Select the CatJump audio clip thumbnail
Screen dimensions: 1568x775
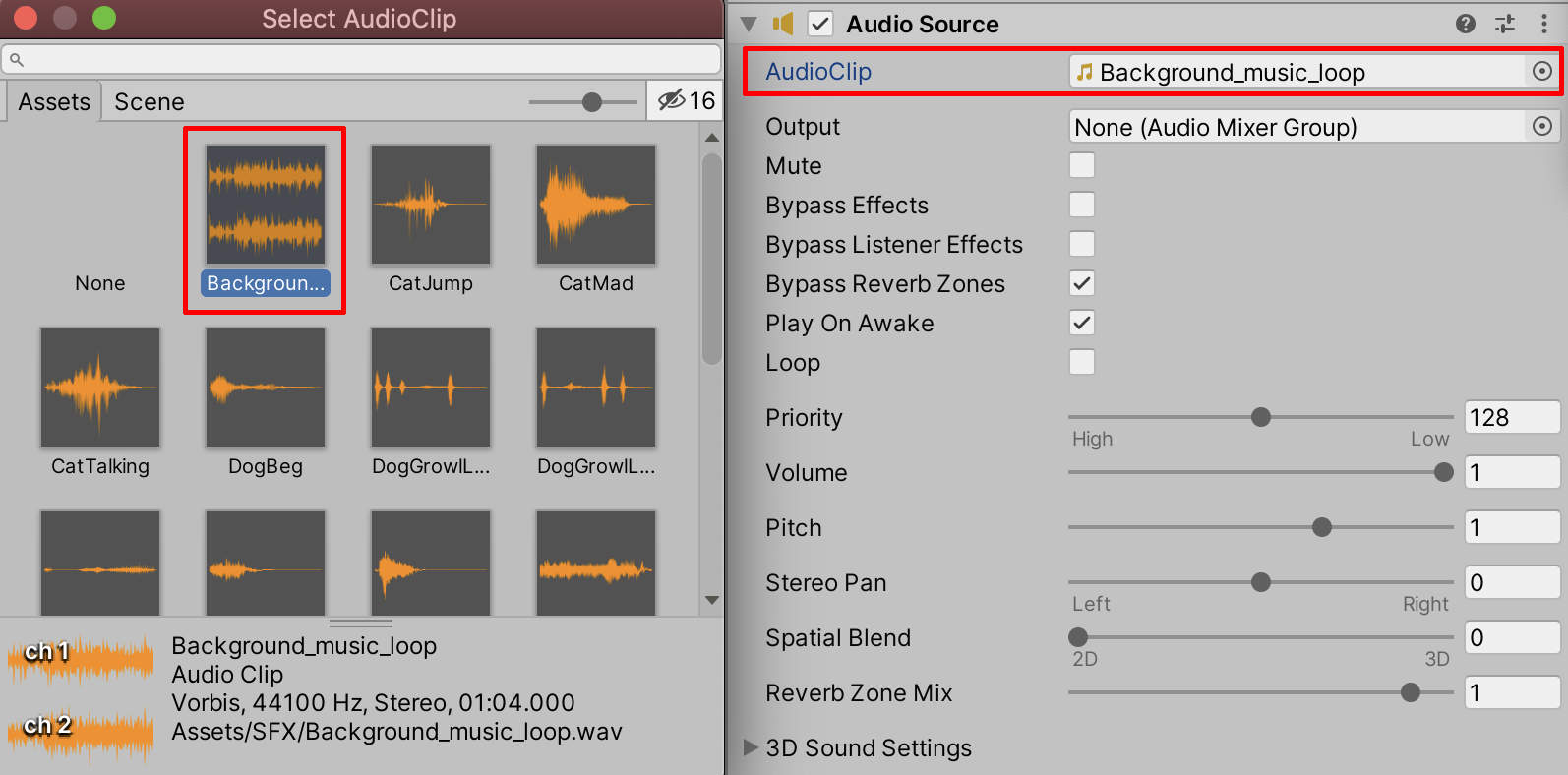430,206
